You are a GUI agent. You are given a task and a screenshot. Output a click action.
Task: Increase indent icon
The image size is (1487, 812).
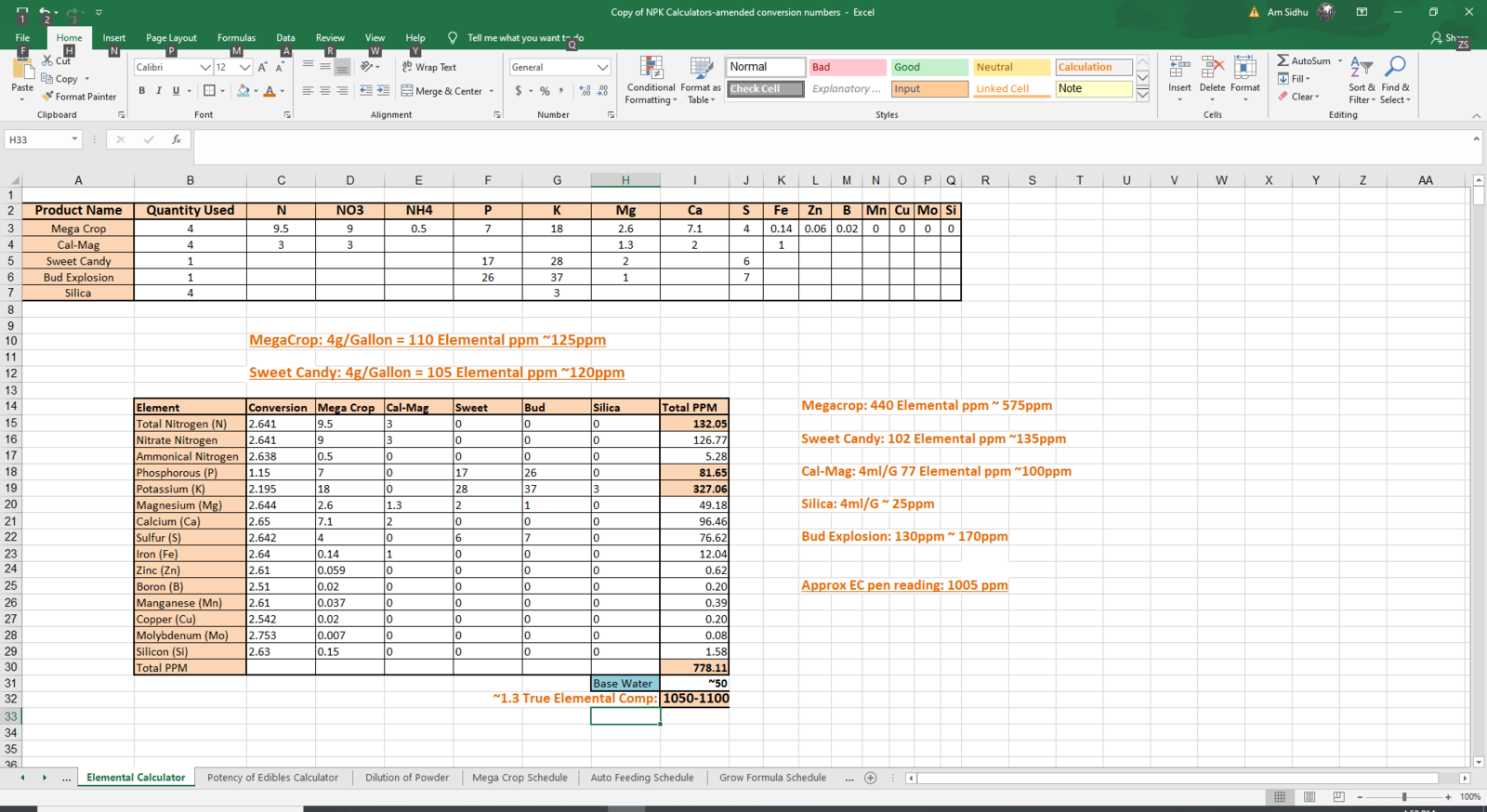pos(383,91)
